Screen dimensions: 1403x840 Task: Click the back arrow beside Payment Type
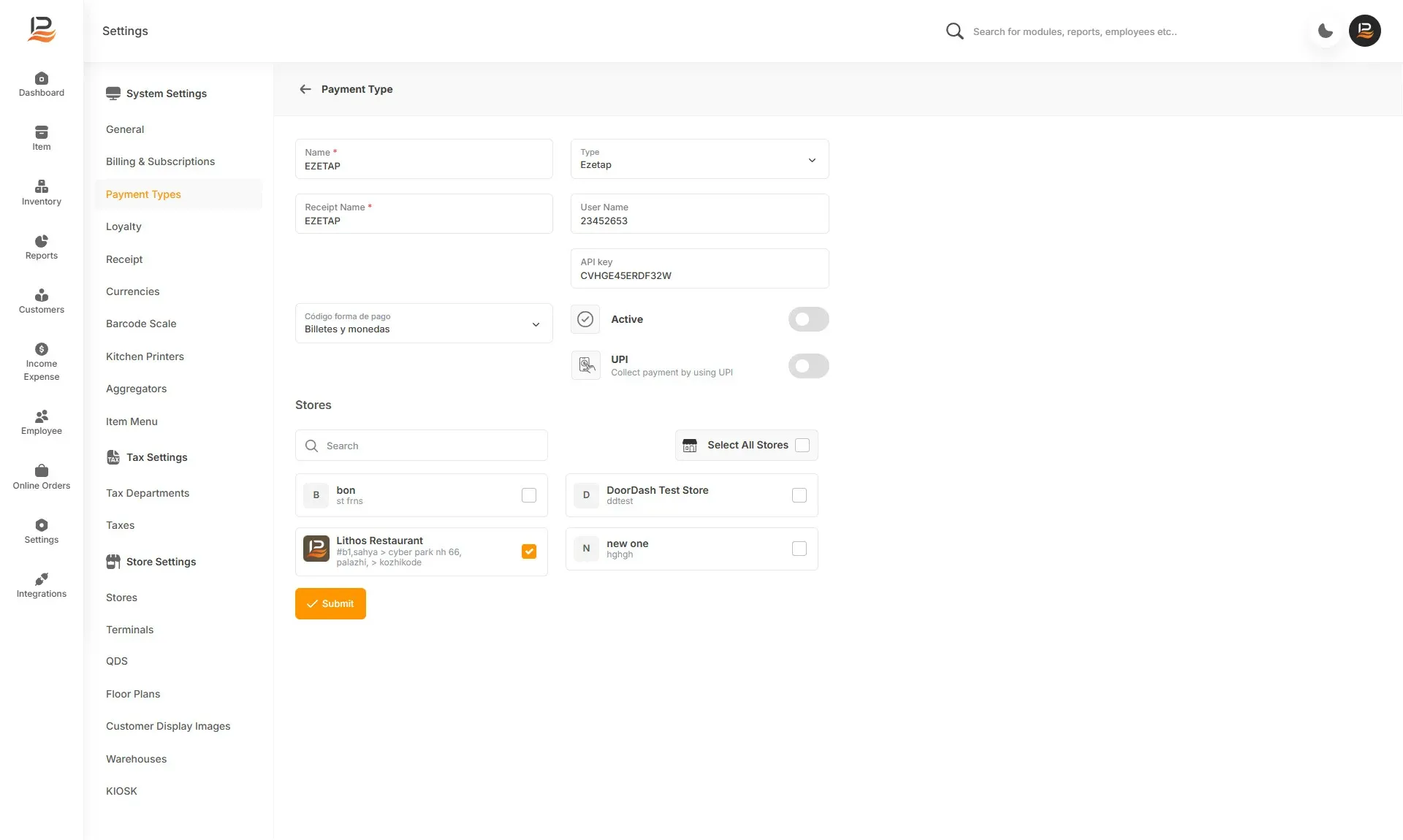point(305,89)
